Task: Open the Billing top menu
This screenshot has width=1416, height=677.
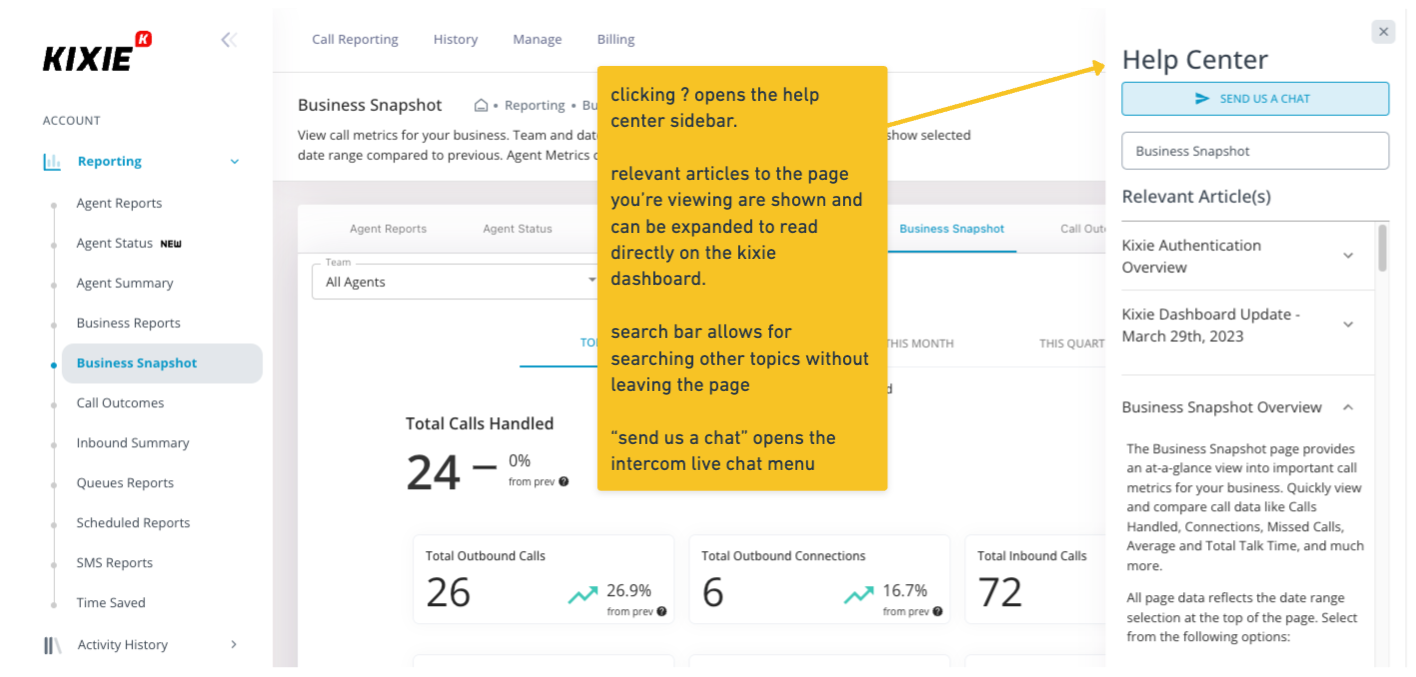Action: coord(616,40)
